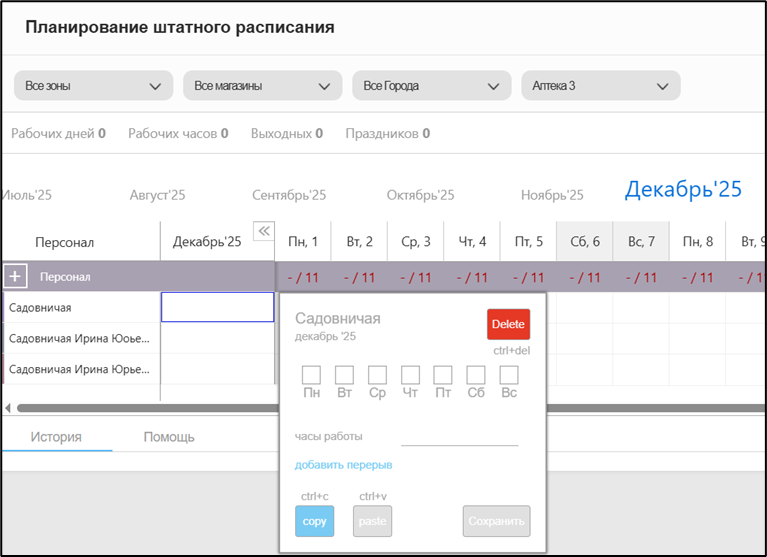Viewport: 767px width, 557px height.
Task: Open the Все Города dropdown
Action: tap(431, 86)
